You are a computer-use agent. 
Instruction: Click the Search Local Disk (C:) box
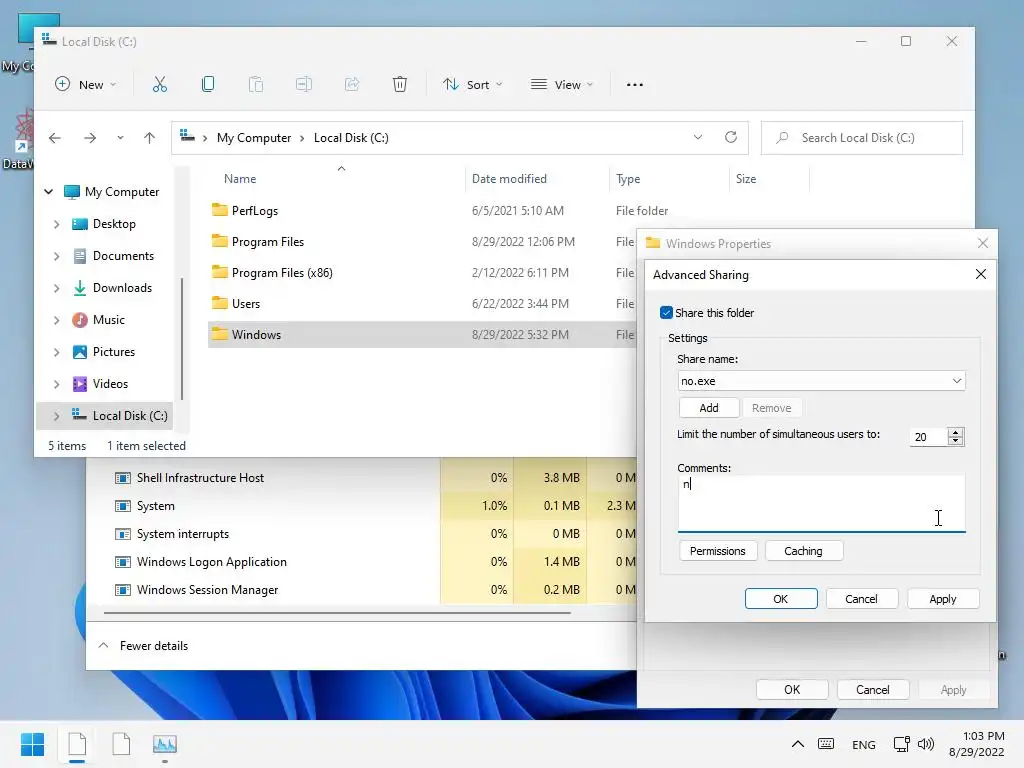(x=861, y=138)
